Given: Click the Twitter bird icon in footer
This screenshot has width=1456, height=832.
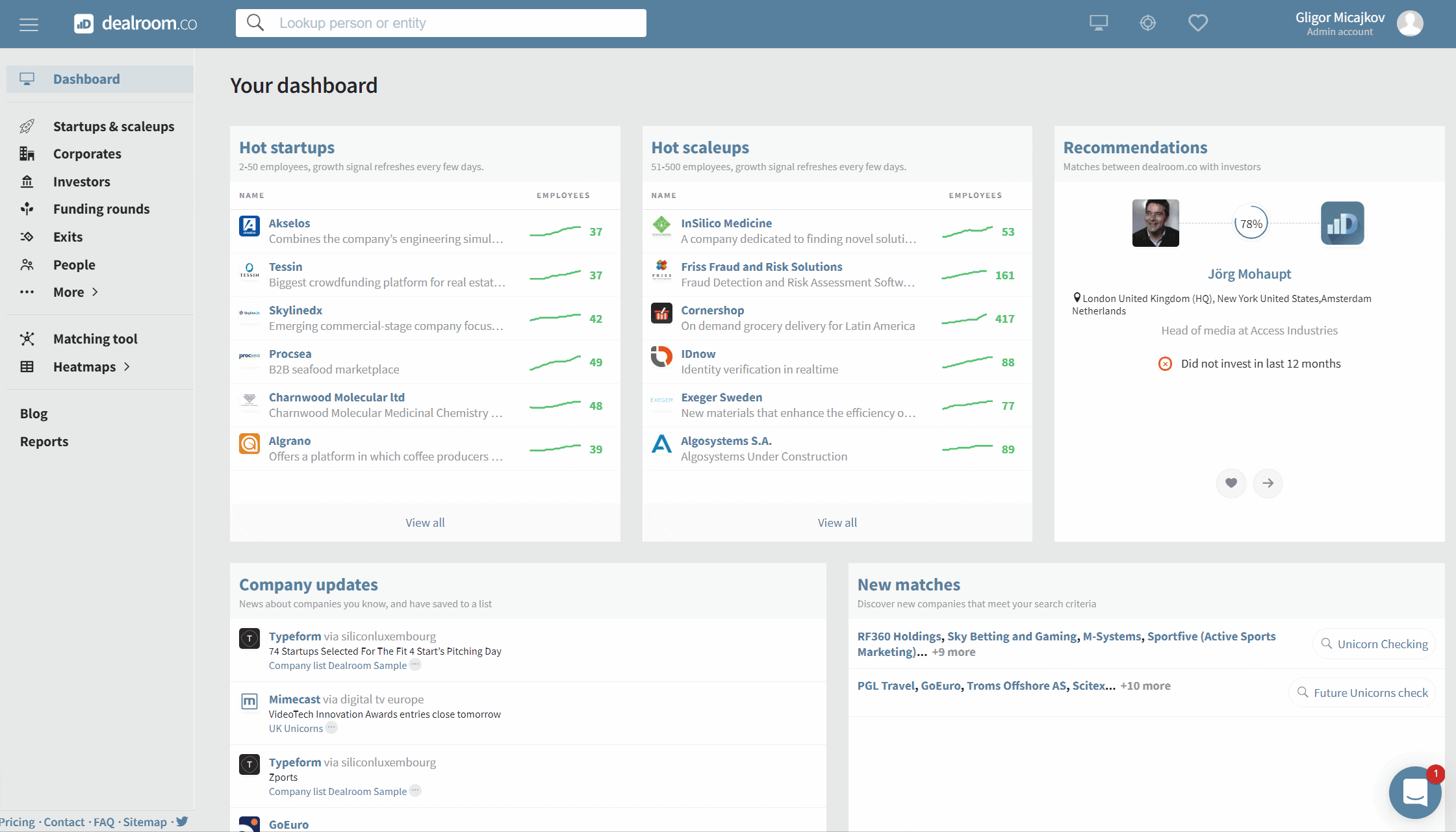Looking at the screenshot, I should (182, 822).
